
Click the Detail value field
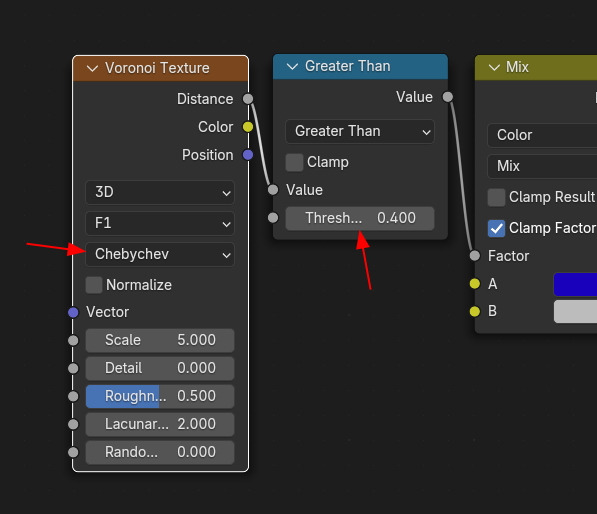[160, 368]
